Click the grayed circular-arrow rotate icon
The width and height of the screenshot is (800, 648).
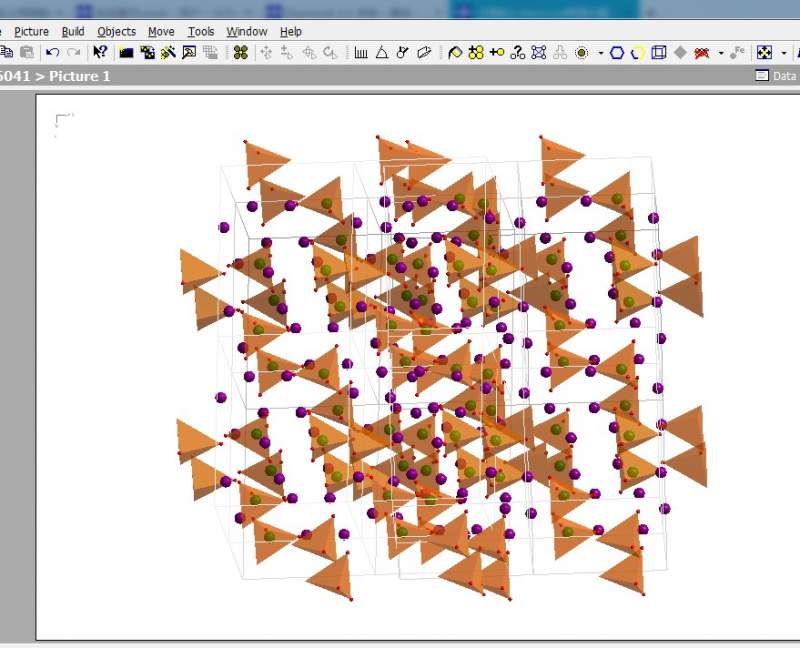[x=331, y=53]
